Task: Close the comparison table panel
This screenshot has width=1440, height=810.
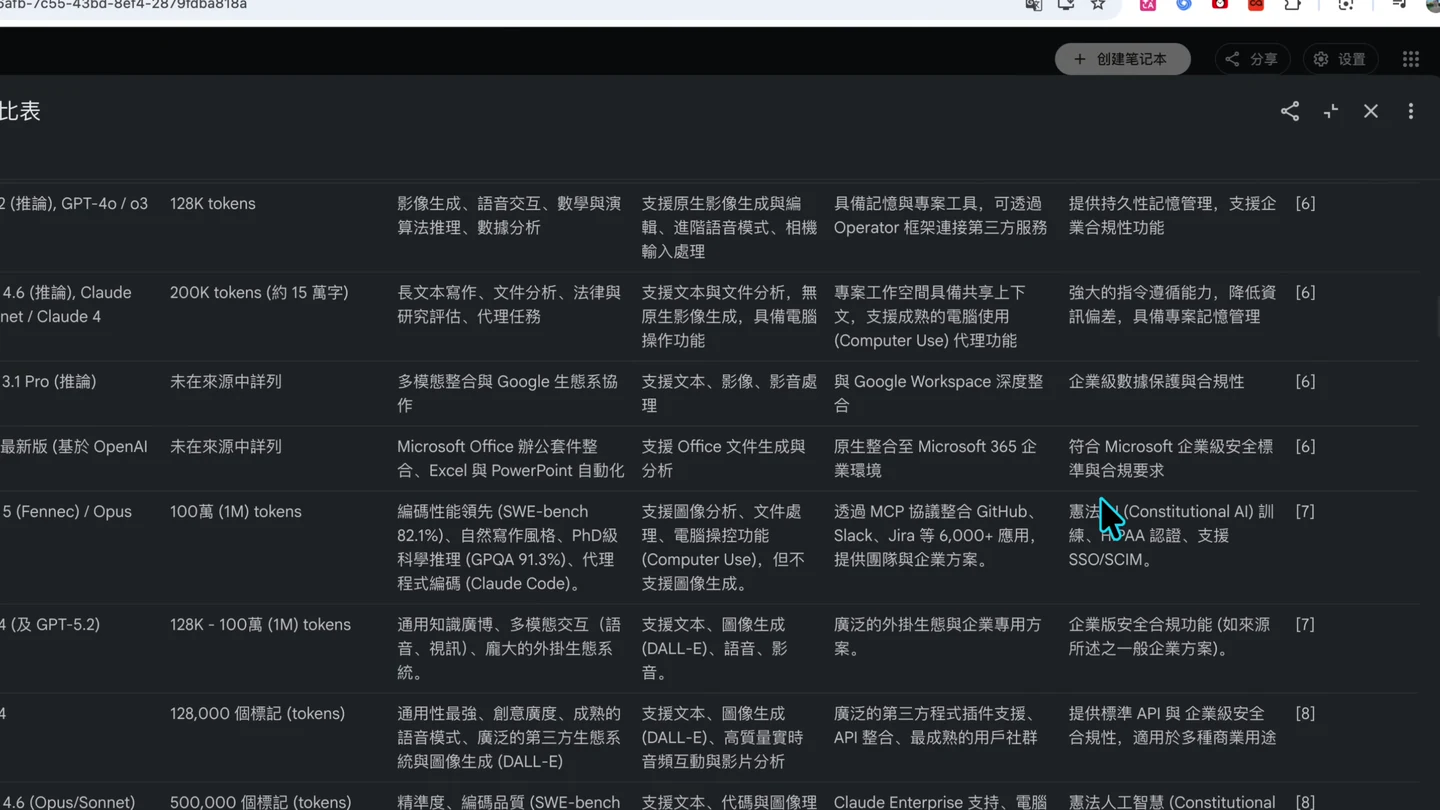Action: point(1371,111)
